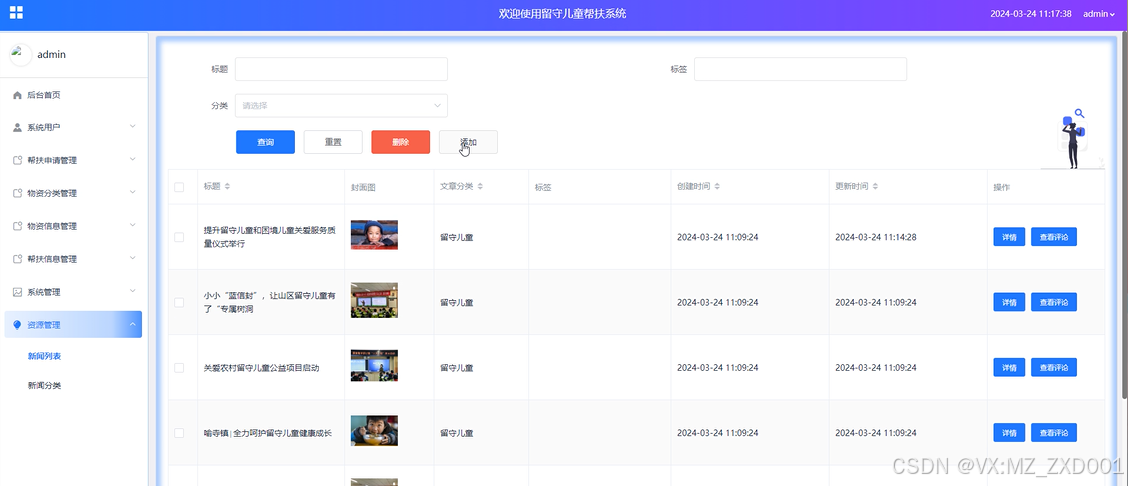Click the pin icon beside 资源管理
Screen dimensions: 1128x486
17,325
